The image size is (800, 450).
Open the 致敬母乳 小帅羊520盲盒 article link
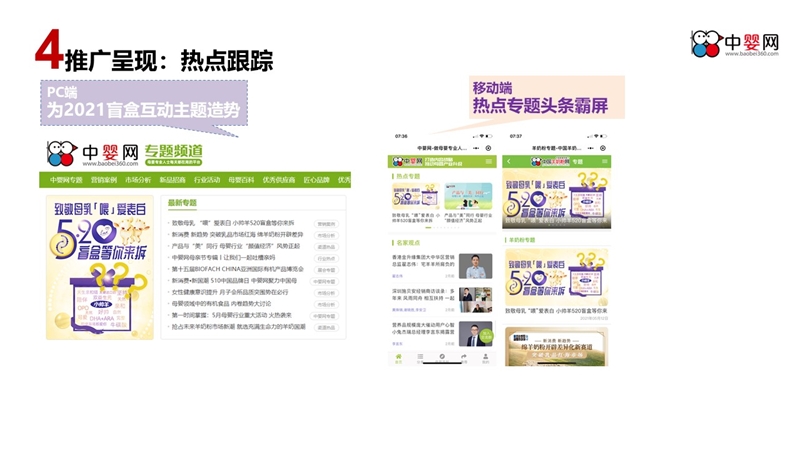232,223
